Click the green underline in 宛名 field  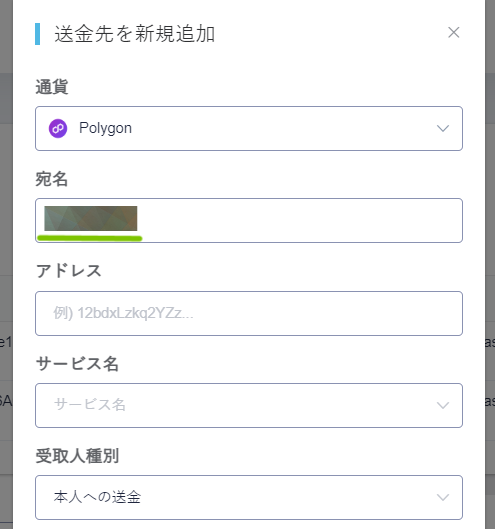point(89,239)
